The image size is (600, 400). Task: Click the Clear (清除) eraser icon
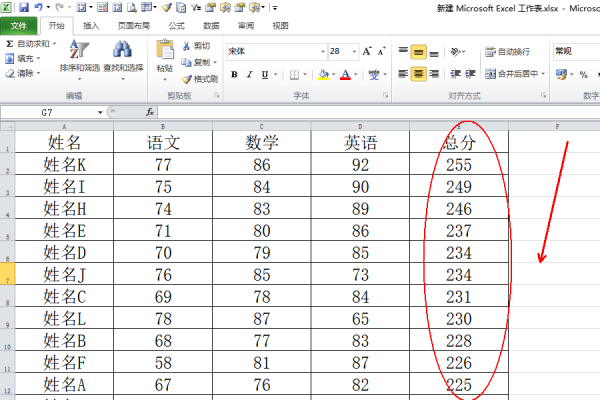tap(10, 73)
